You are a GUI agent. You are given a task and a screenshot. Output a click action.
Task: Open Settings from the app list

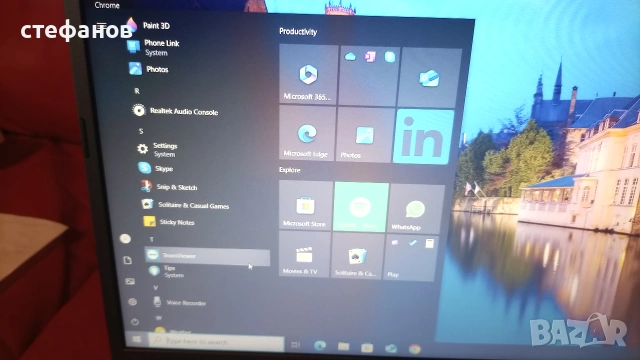158,149
